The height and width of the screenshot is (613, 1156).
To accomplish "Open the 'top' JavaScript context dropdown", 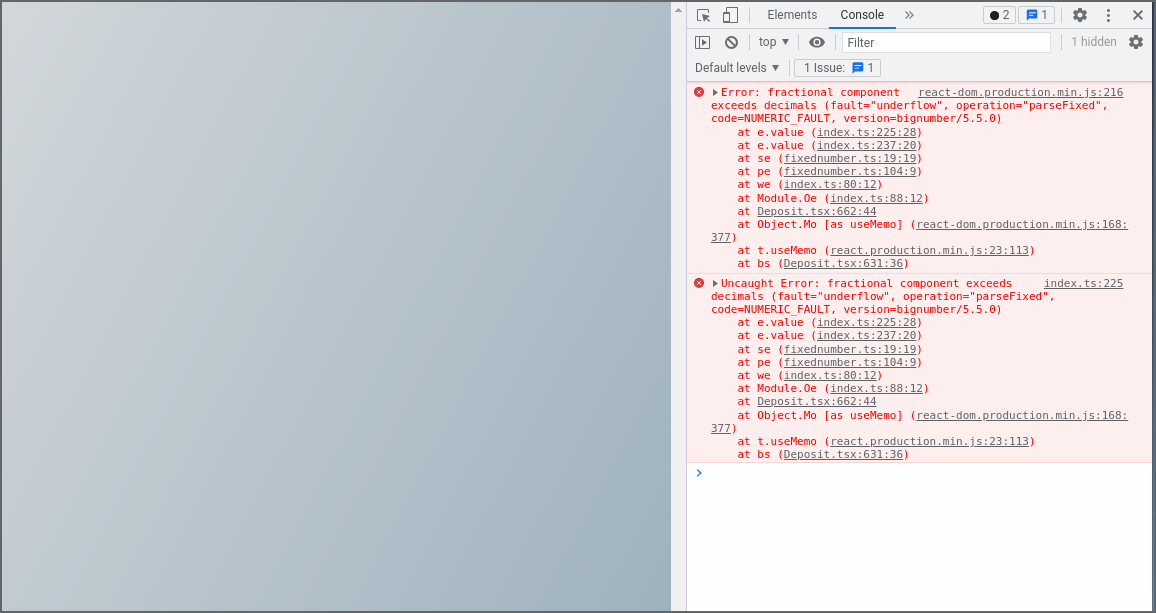I will tap(774, 42).
